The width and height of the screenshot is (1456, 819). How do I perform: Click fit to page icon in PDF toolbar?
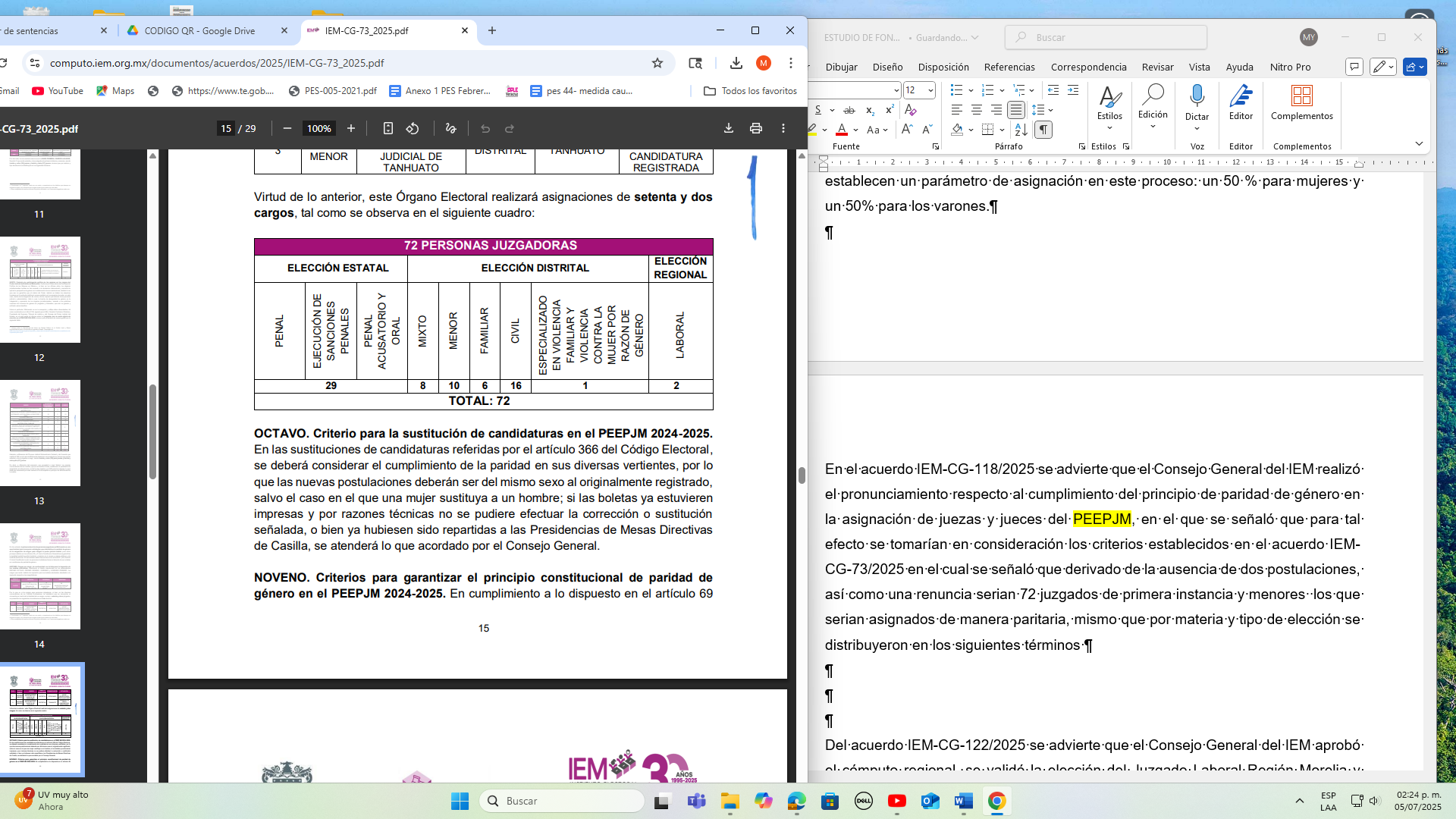[388, 129]
